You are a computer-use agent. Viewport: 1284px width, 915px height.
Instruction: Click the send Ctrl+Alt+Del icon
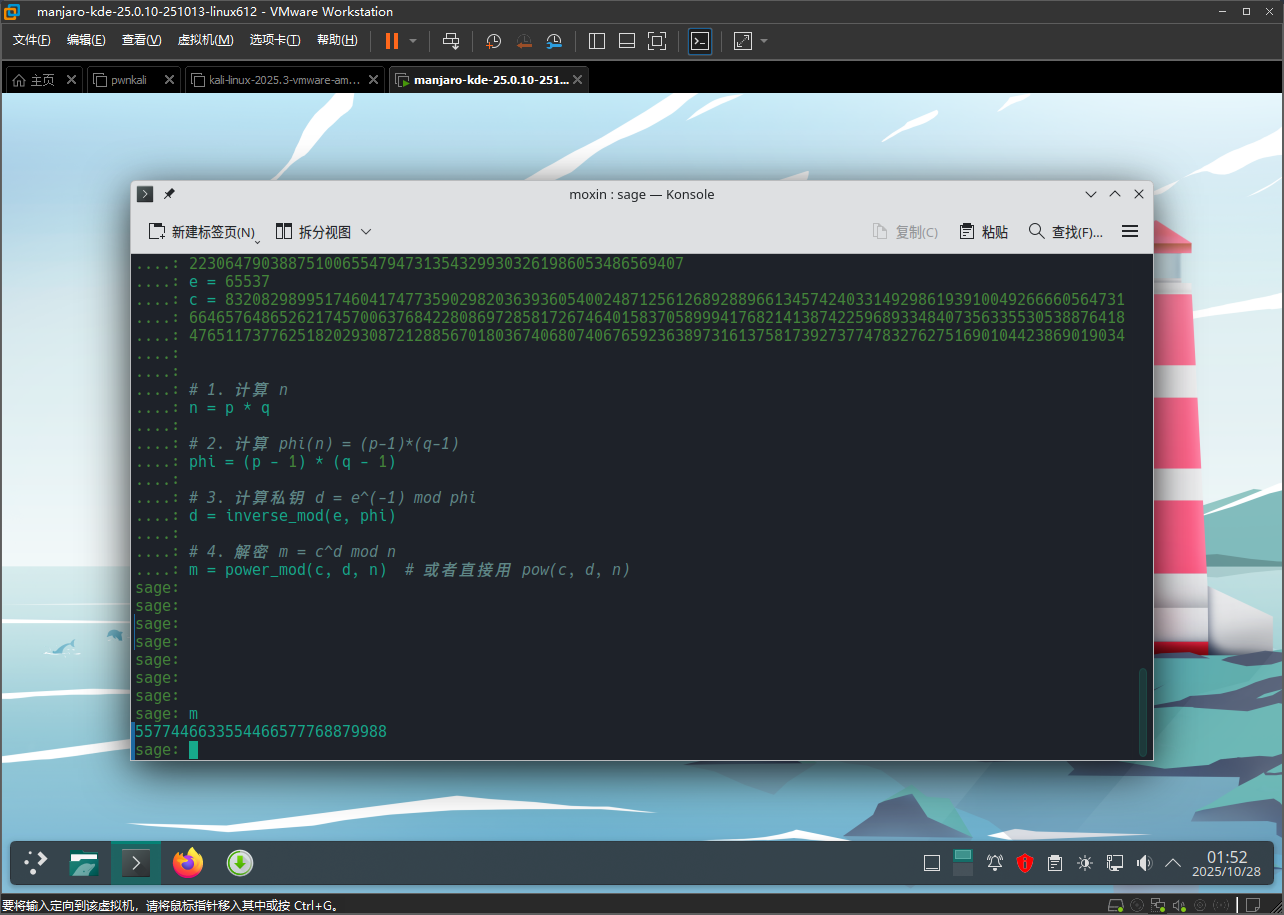click(451, 41)
